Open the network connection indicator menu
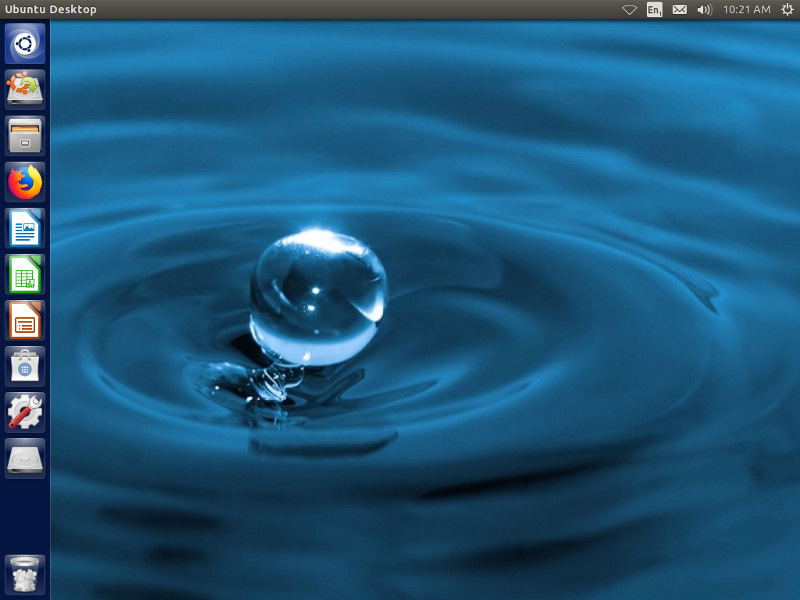This screenshot has height=600, width=800. 630,10
